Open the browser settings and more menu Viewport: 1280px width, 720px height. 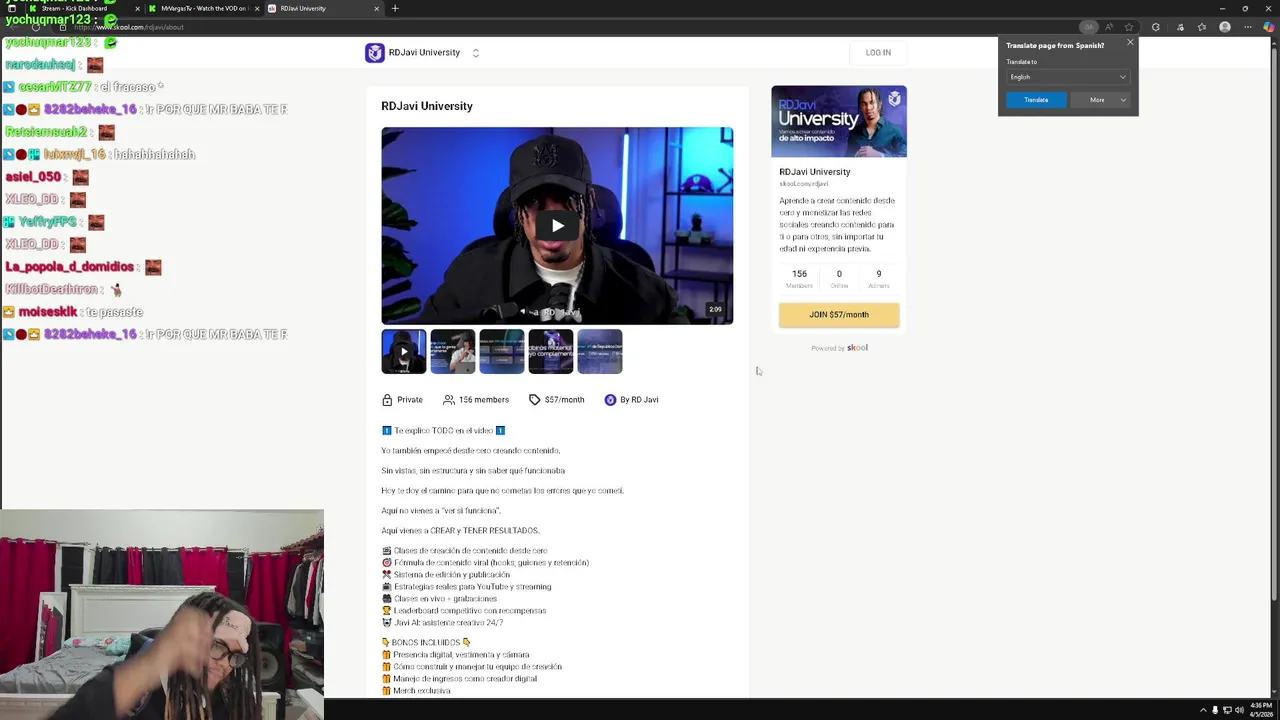pos(1247,27)
